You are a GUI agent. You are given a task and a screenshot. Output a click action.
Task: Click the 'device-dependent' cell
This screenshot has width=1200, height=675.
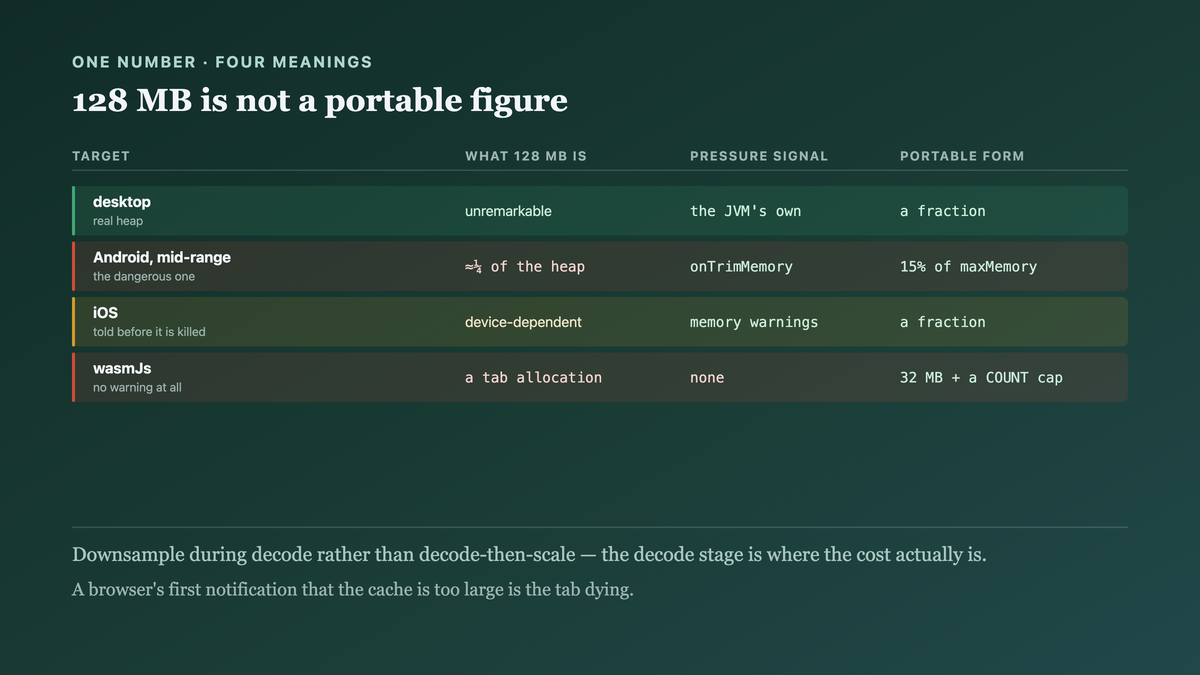523,322
